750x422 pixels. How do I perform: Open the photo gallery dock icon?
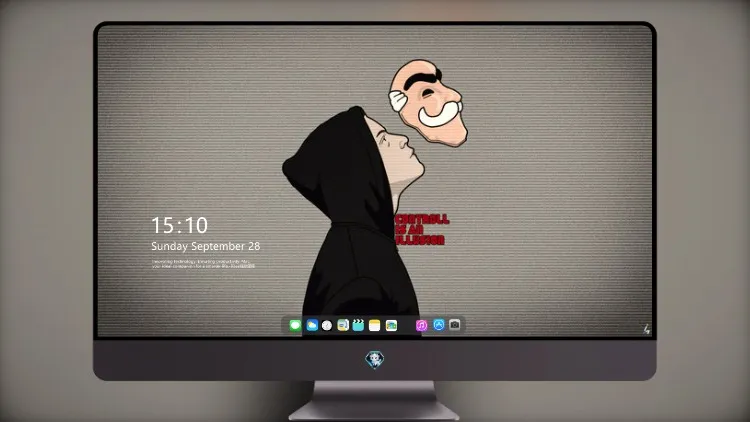pos(391,325)
